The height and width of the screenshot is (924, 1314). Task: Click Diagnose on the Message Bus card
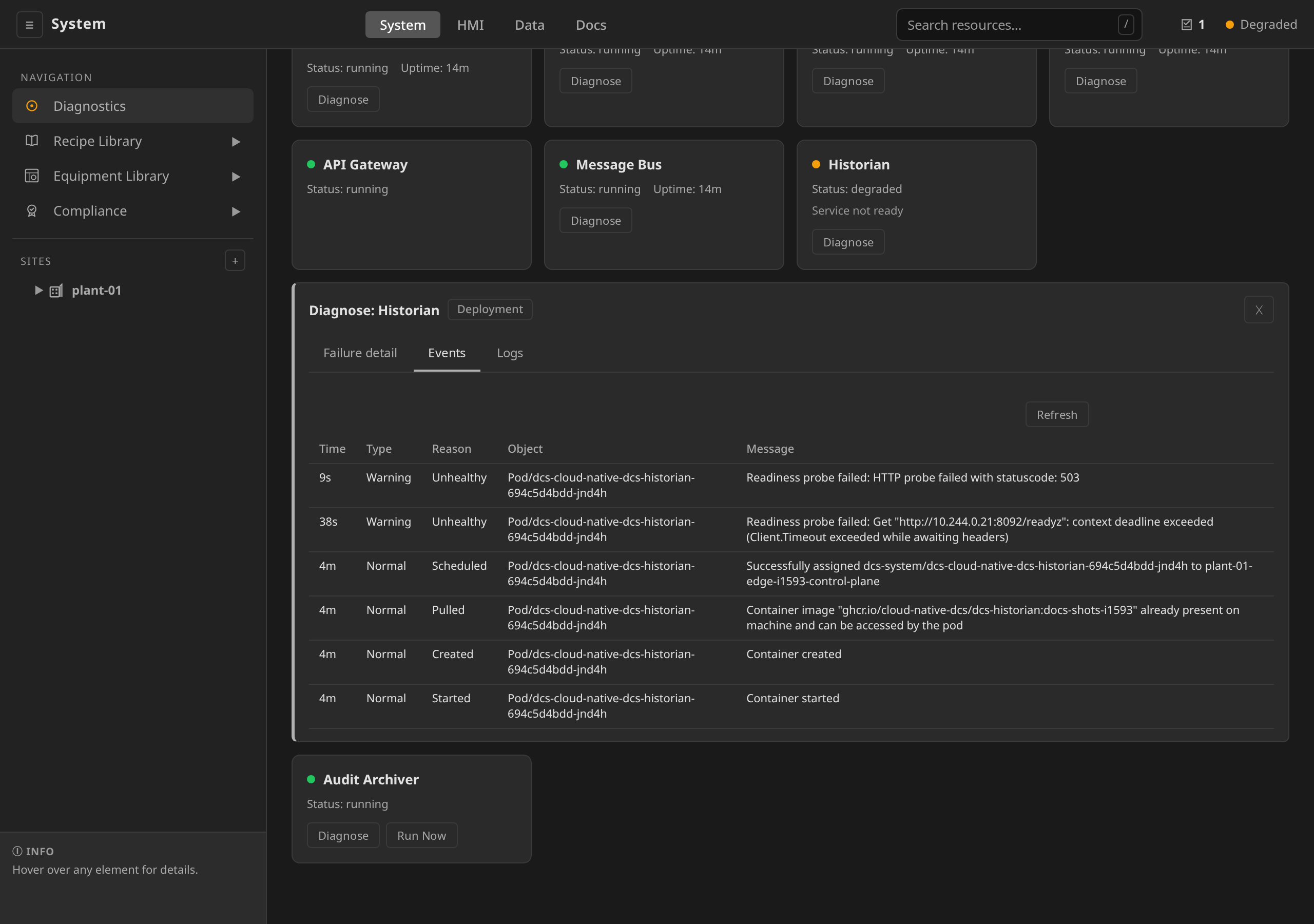coord(595,220)
